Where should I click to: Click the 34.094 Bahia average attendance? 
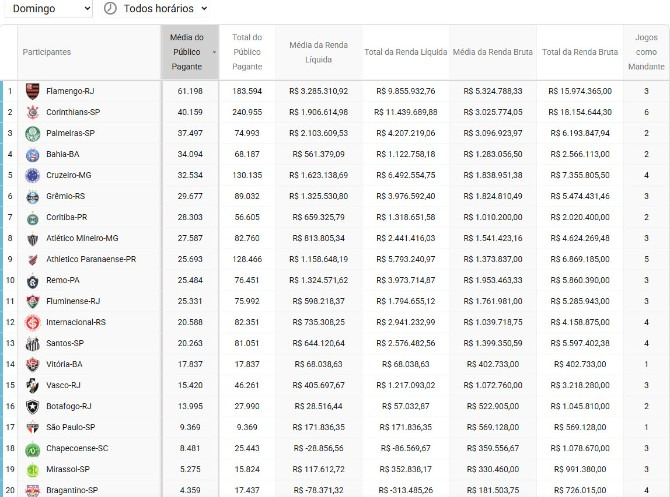pyautogui.click(x=190, y=154)
